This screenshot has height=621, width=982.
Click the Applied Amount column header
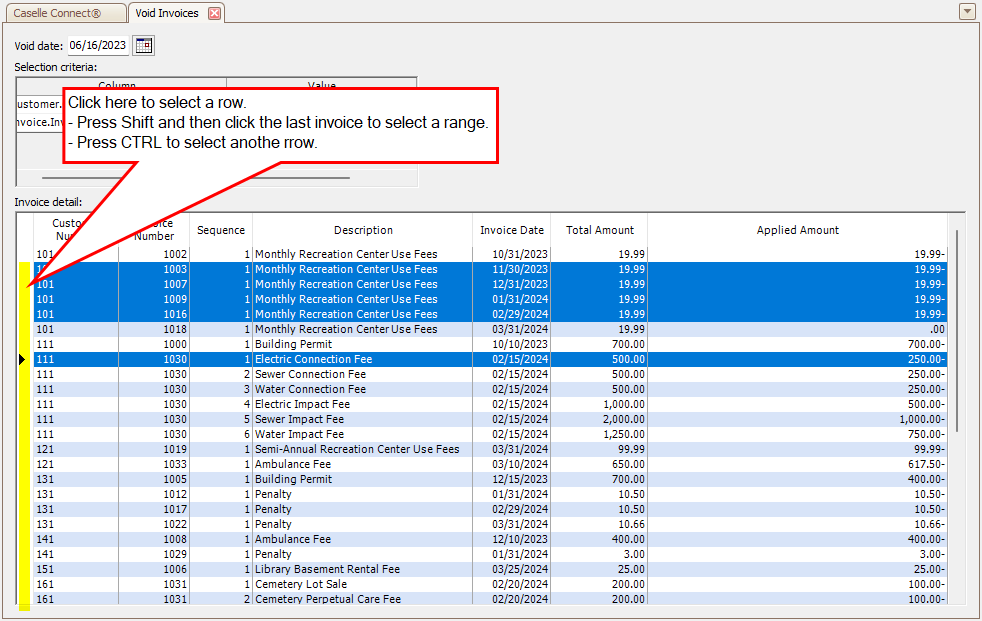(797, 230)
